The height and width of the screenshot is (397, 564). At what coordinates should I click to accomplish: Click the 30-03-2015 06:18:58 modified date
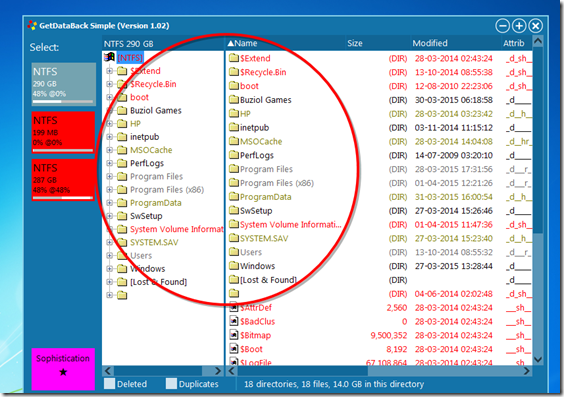tap(454, 100)
